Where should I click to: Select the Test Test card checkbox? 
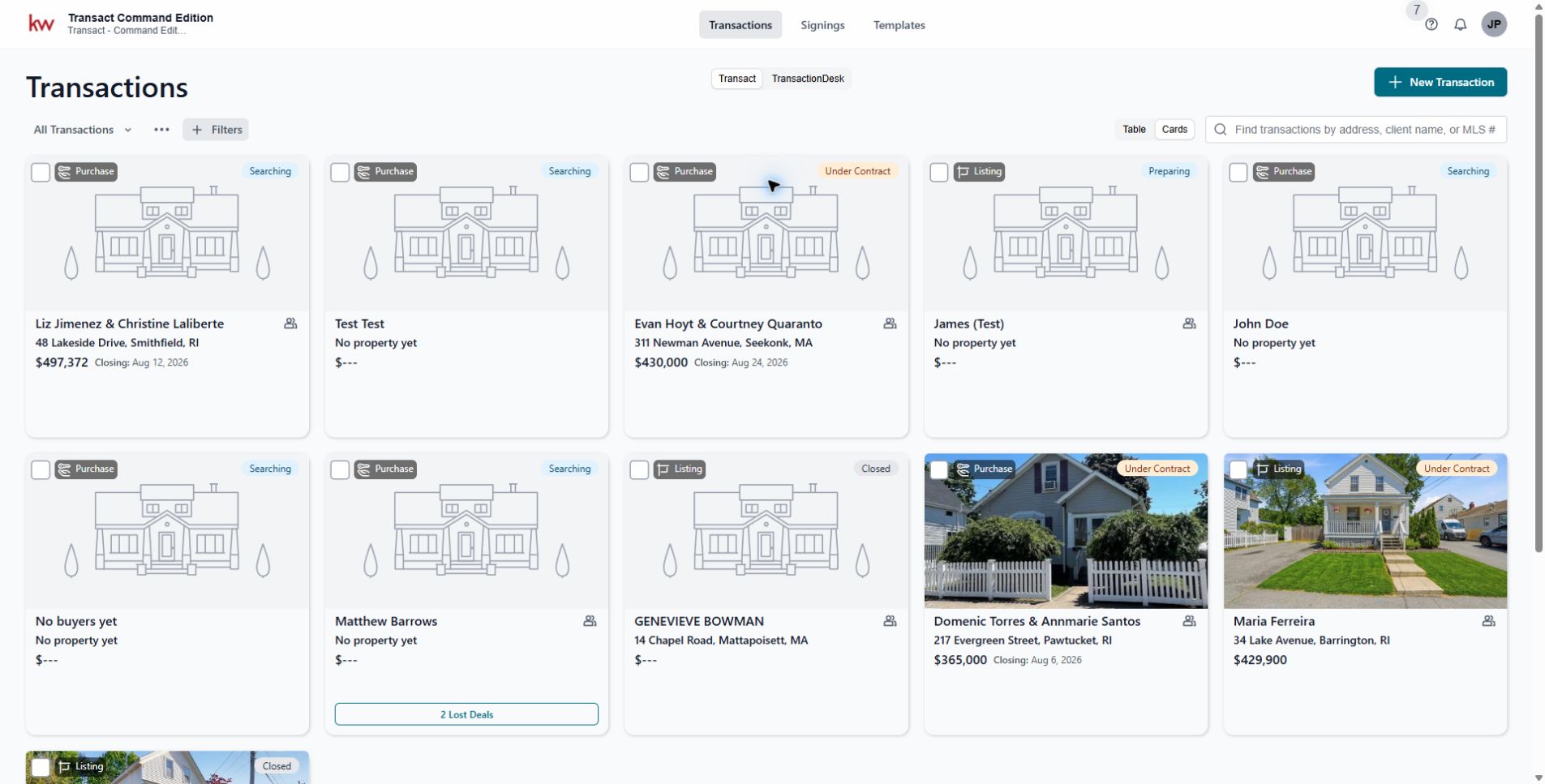[x=340, y=173]
